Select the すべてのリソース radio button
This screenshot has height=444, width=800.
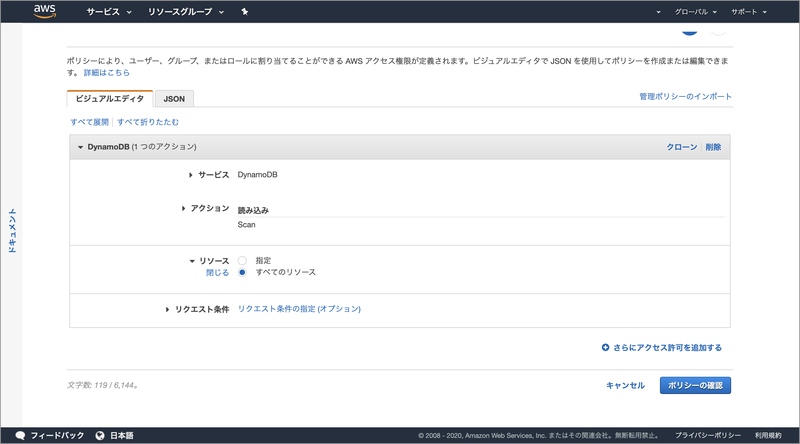[242, 273]
